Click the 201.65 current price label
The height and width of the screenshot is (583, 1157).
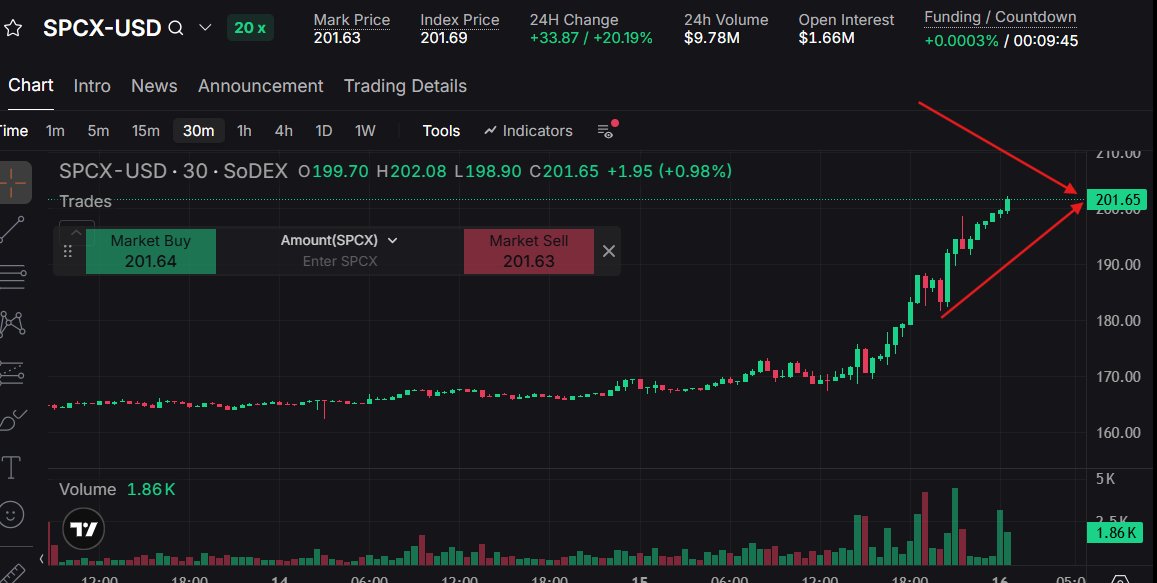(x=1118, y=199)
